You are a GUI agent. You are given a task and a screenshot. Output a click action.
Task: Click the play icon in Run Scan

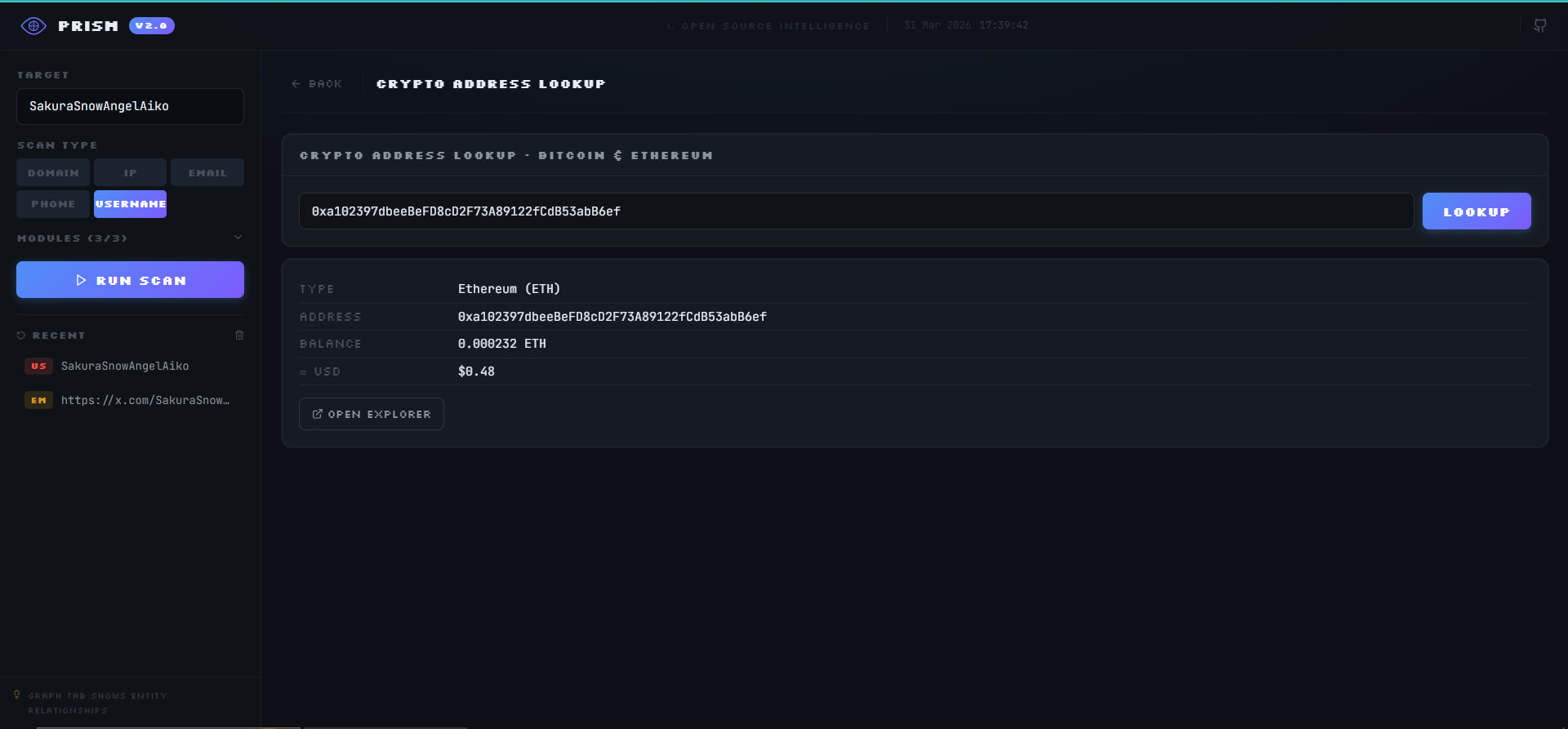(81, 280)
